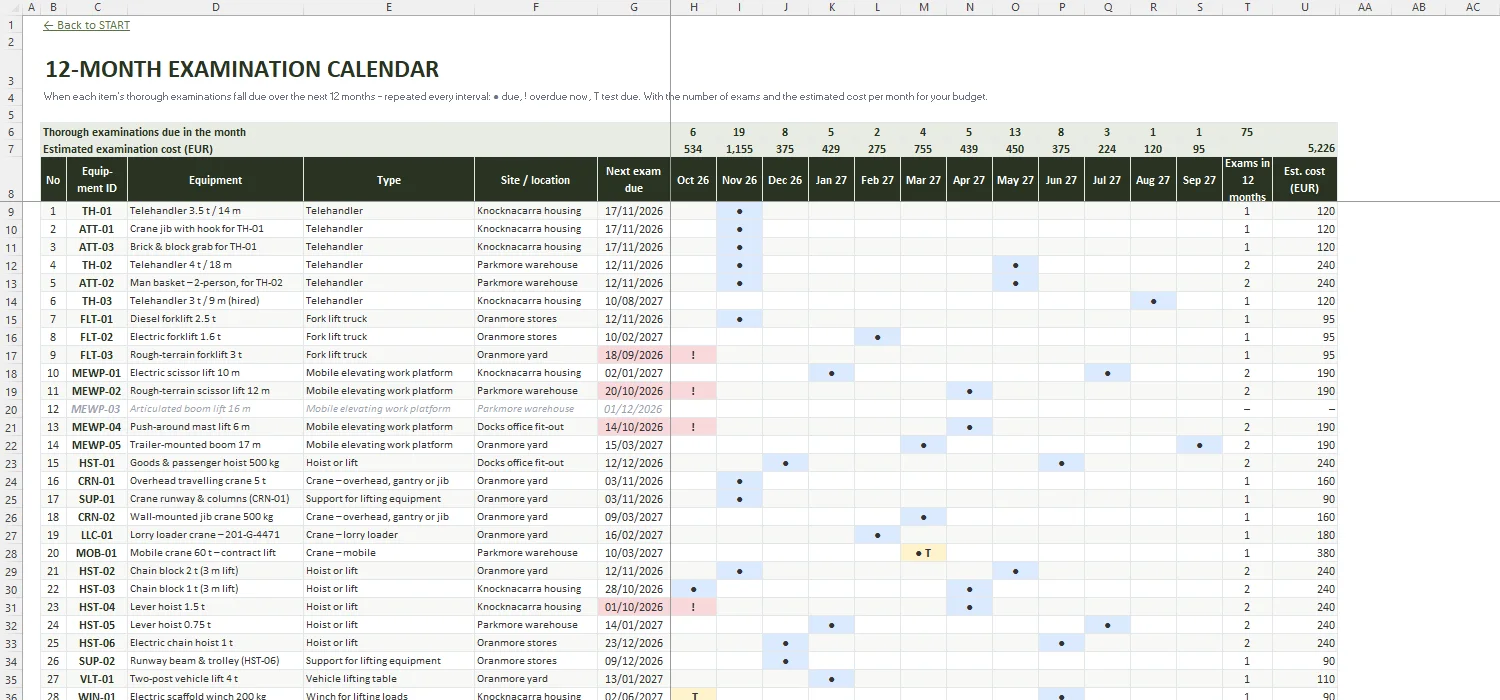The height and width of the screenshot is (700, 1500).
Task: Click row header 20
Action: [x=10, y=409]
